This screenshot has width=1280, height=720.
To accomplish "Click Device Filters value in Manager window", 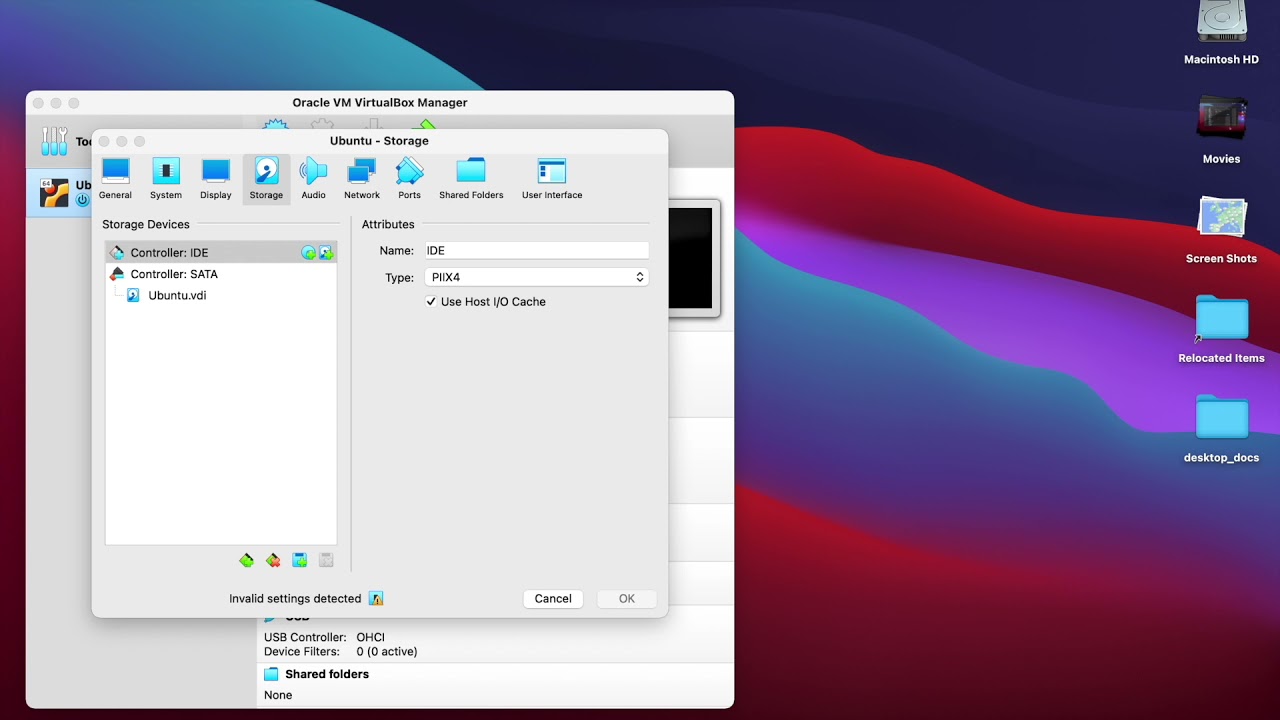I will tap(387, 652).
